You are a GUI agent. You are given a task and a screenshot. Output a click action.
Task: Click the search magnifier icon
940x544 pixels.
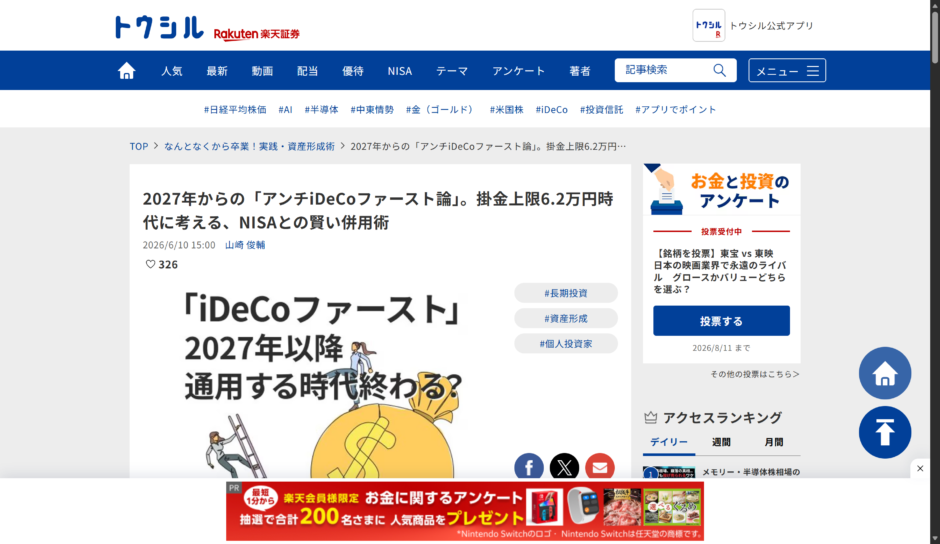[719, 70]
